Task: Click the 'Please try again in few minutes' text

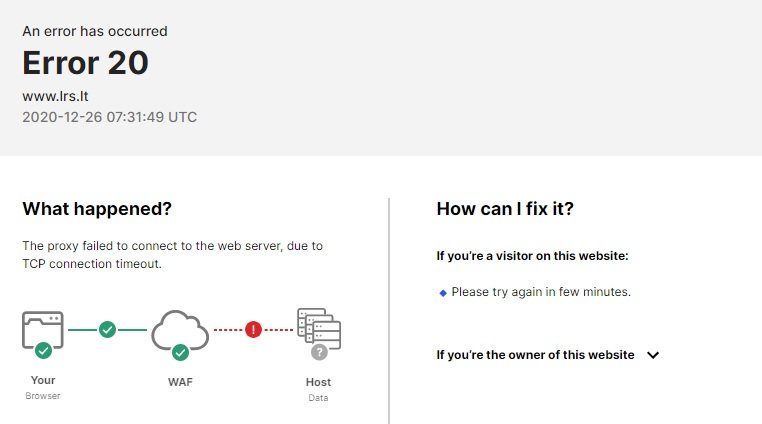Action: pos(541,292)
